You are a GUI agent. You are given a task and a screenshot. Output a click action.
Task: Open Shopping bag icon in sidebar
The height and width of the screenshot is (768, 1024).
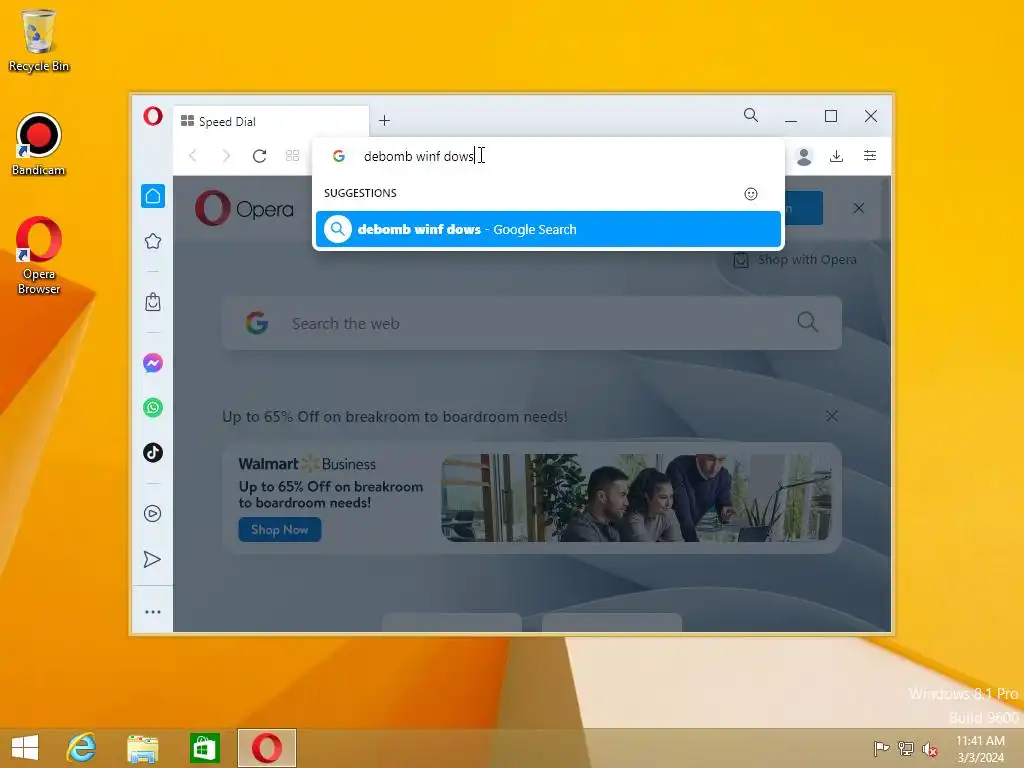tap(153, 302)
